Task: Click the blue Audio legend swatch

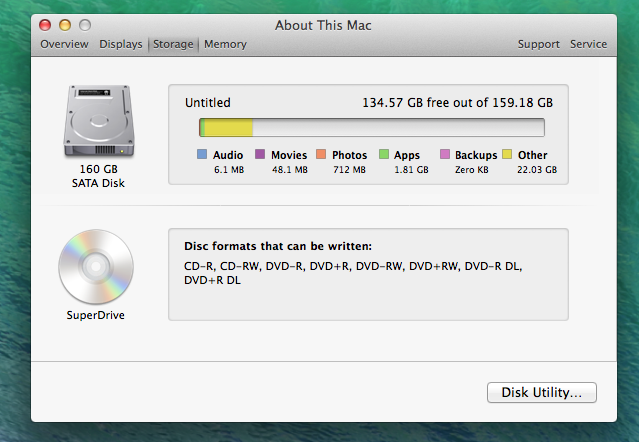Action: tap(202, 155)
